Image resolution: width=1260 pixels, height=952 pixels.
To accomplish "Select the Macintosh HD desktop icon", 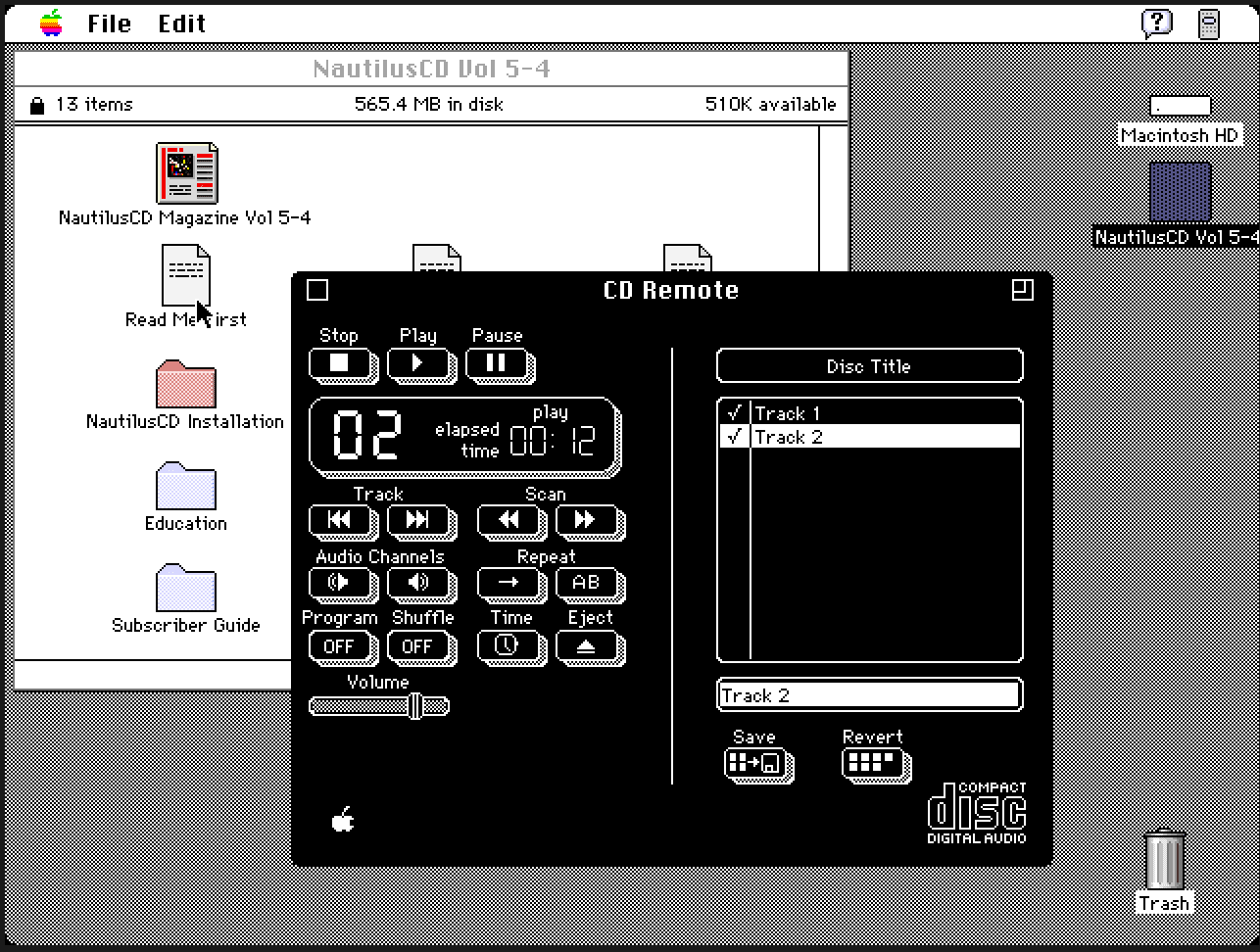I will (1181, 106).
